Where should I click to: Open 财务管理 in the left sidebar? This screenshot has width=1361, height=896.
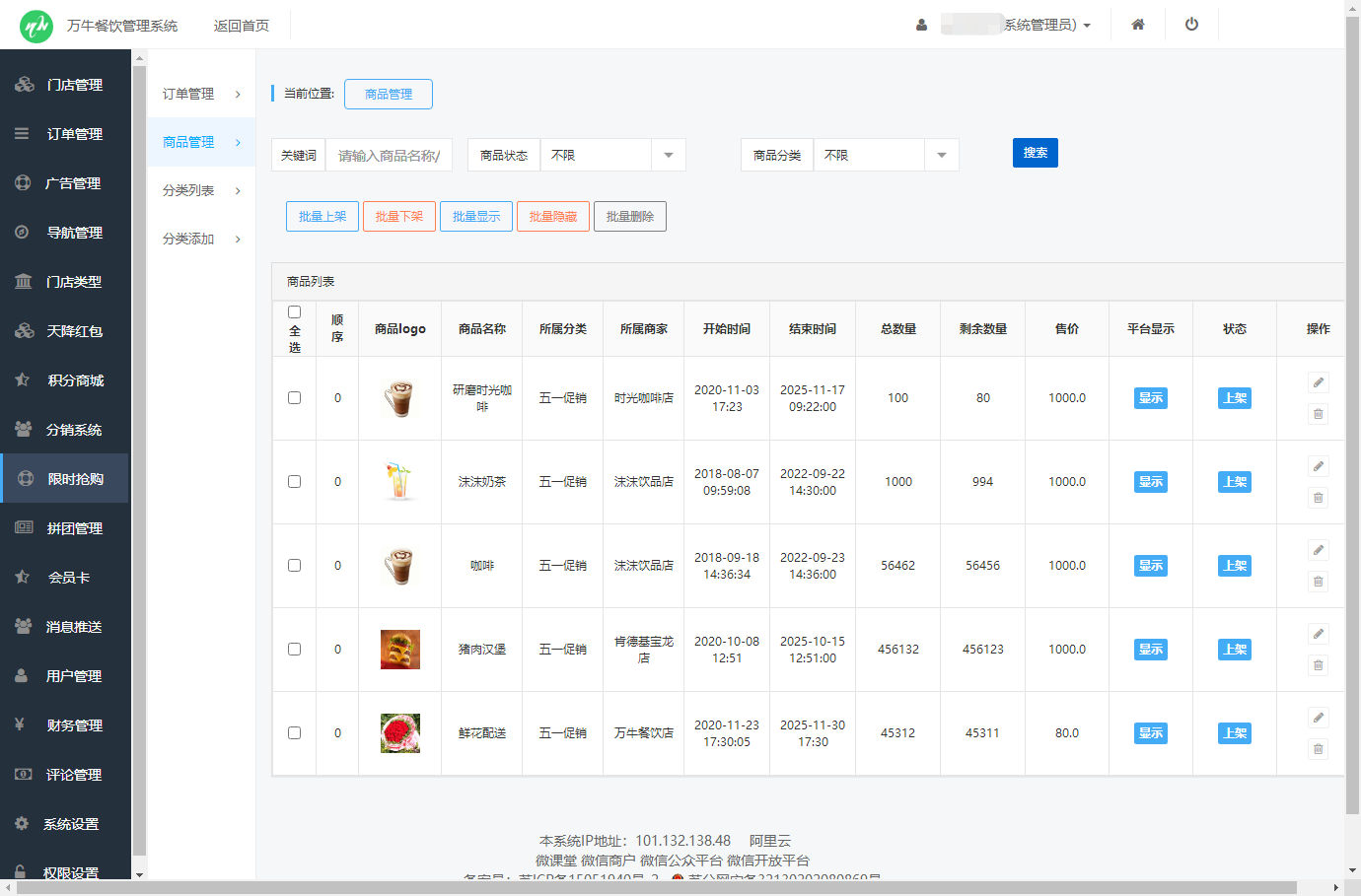[74, 725]
